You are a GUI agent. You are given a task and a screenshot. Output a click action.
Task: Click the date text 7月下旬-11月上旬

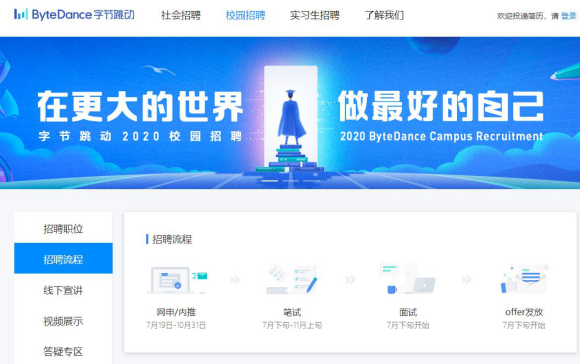[x=292, y=325]
